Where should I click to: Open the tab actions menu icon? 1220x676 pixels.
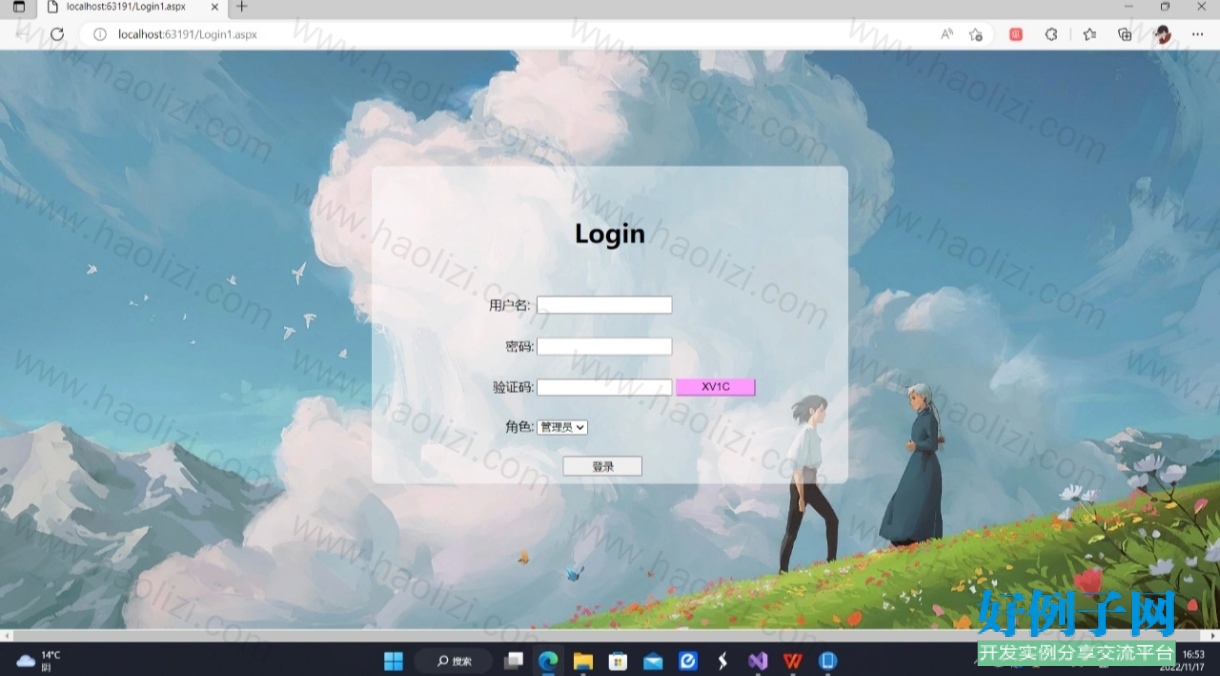[19, 6]
